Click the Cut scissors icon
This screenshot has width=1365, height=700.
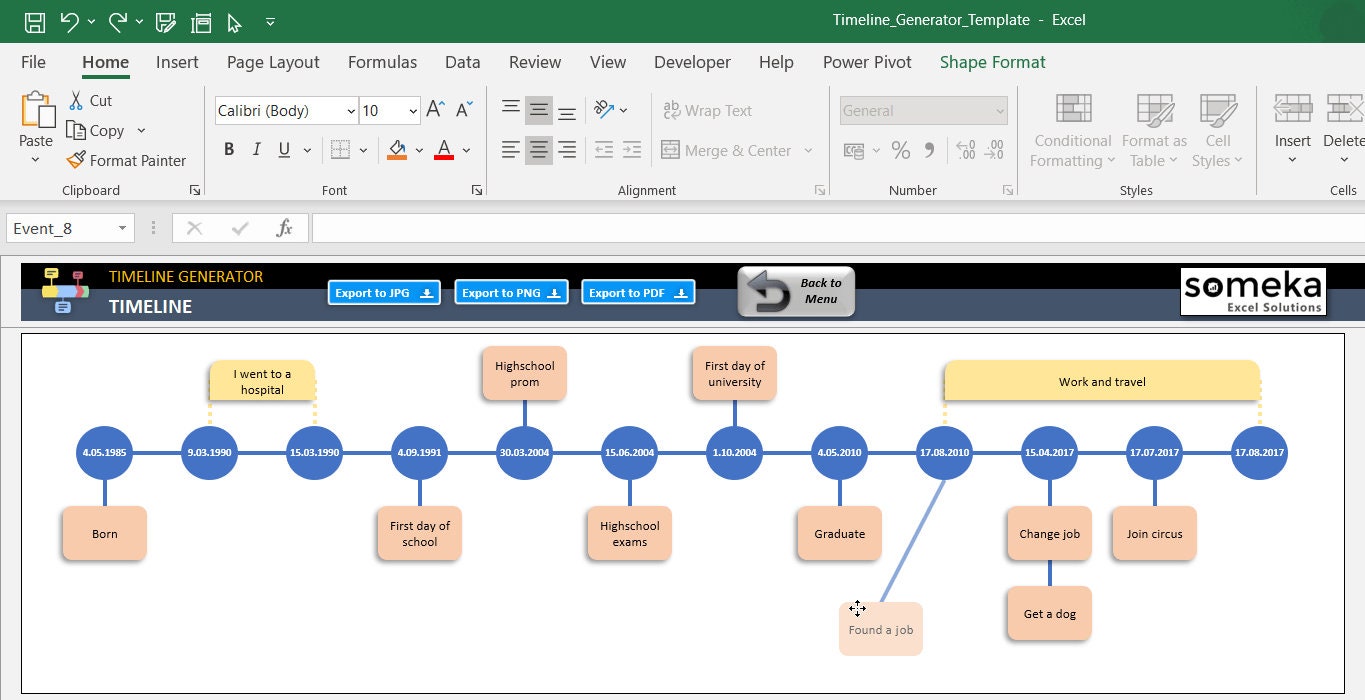[76, 100]
